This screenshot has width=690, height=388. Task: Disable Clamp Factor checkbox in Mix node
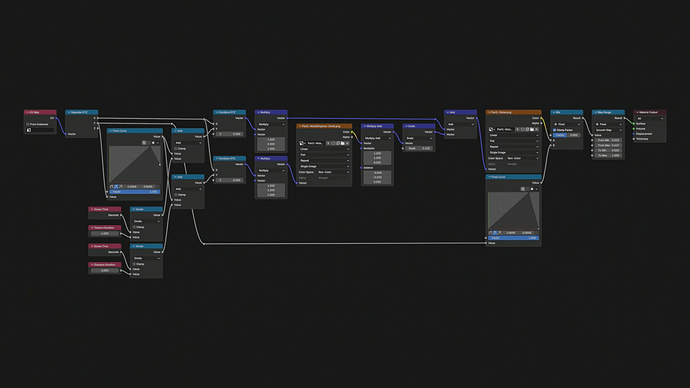click(554, 130)
